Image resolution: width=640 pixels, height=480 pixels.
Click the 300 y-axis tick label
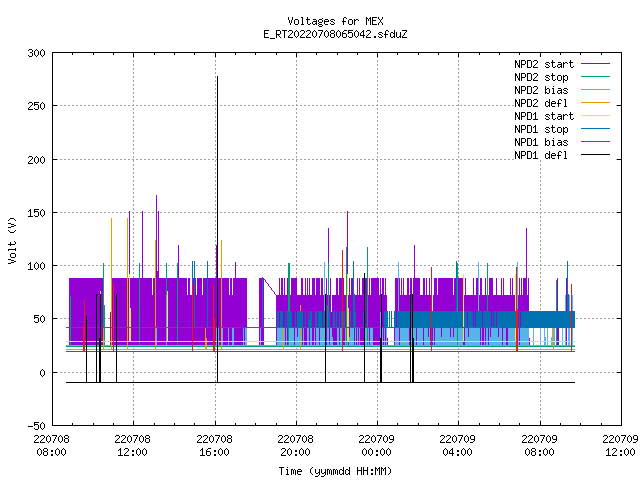point(36,53)
